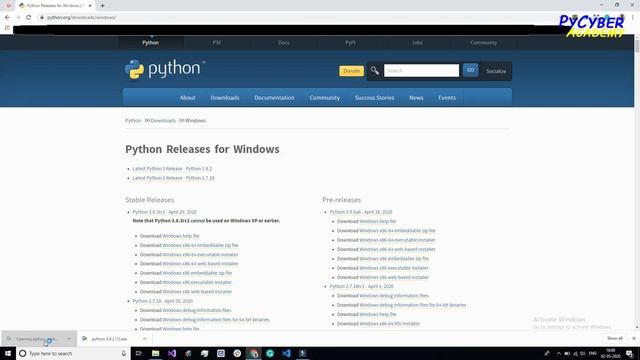Select the Jobs tab in top navigation

coord(417,42)
